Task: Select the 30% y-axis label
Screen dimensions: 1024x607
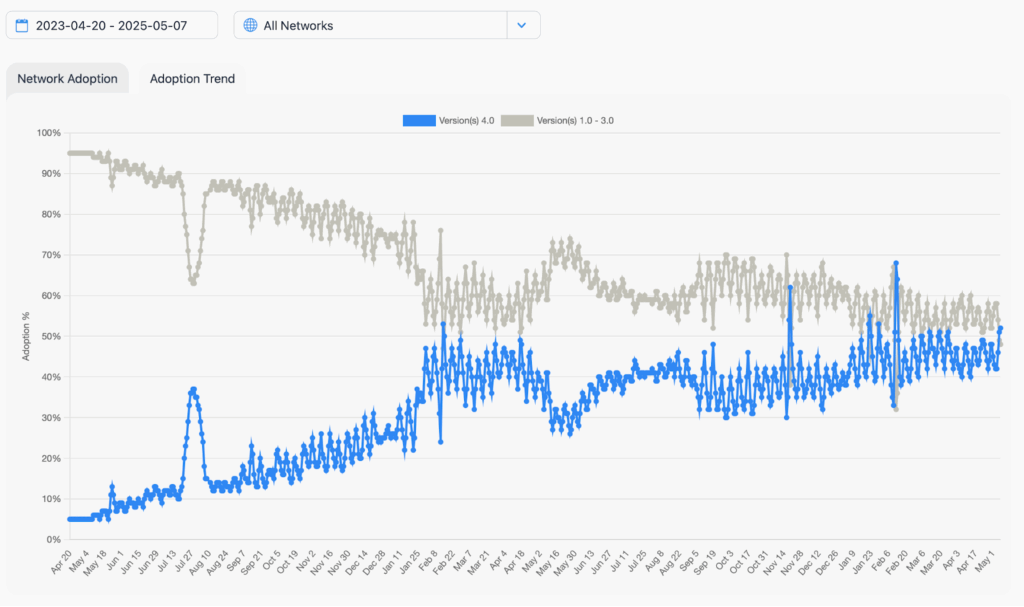Action: coord(51,418)
